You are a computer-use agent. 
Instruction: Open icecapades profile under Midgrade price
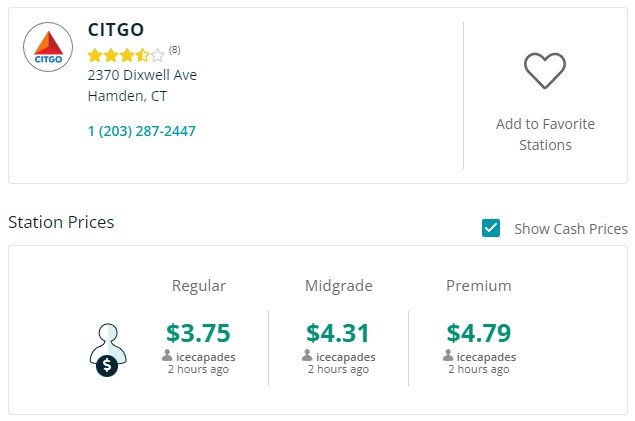coord(346,357)
